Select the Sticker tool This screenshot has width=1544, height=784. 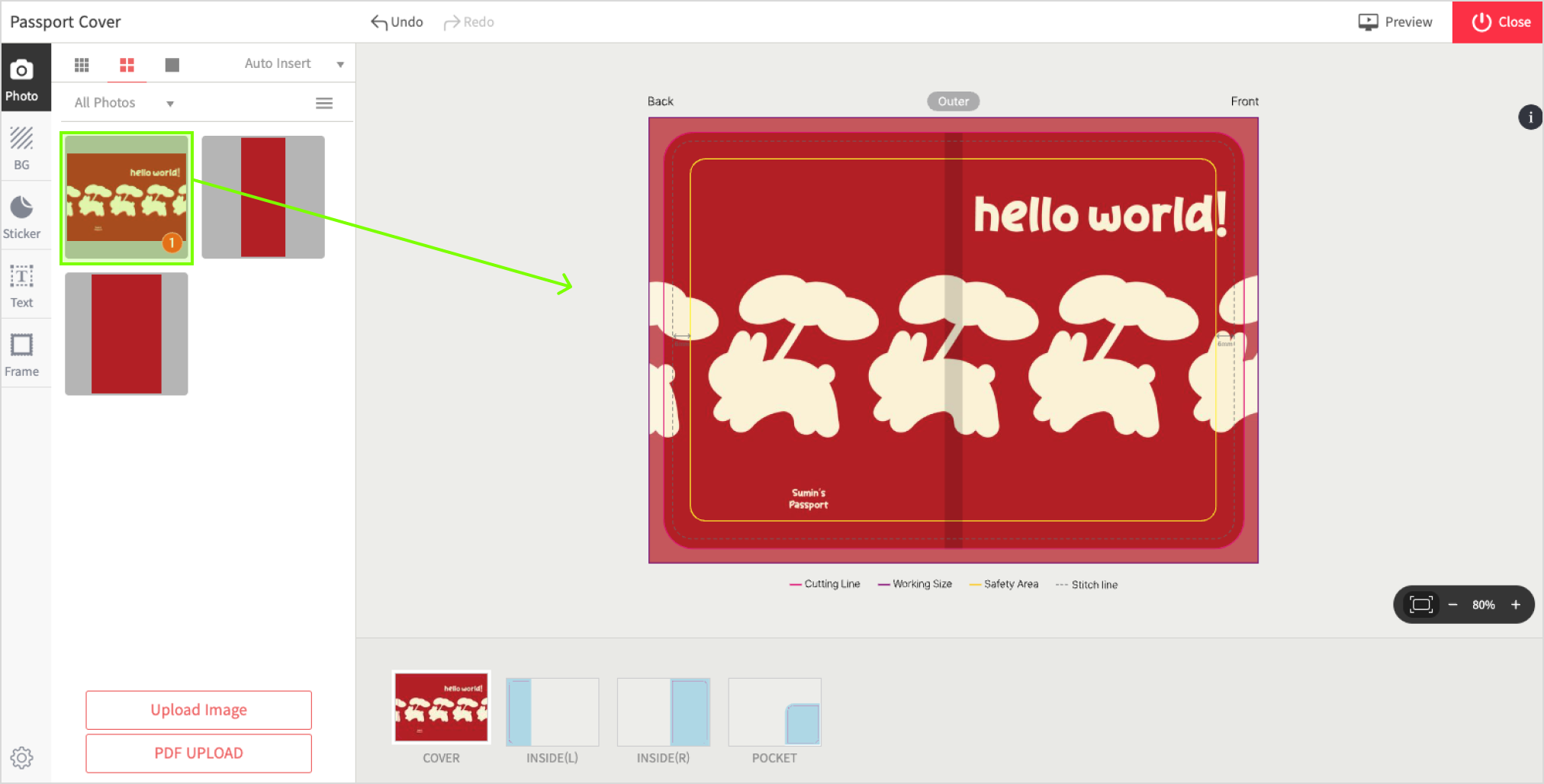pyautogui.click(x=22, y=217)
